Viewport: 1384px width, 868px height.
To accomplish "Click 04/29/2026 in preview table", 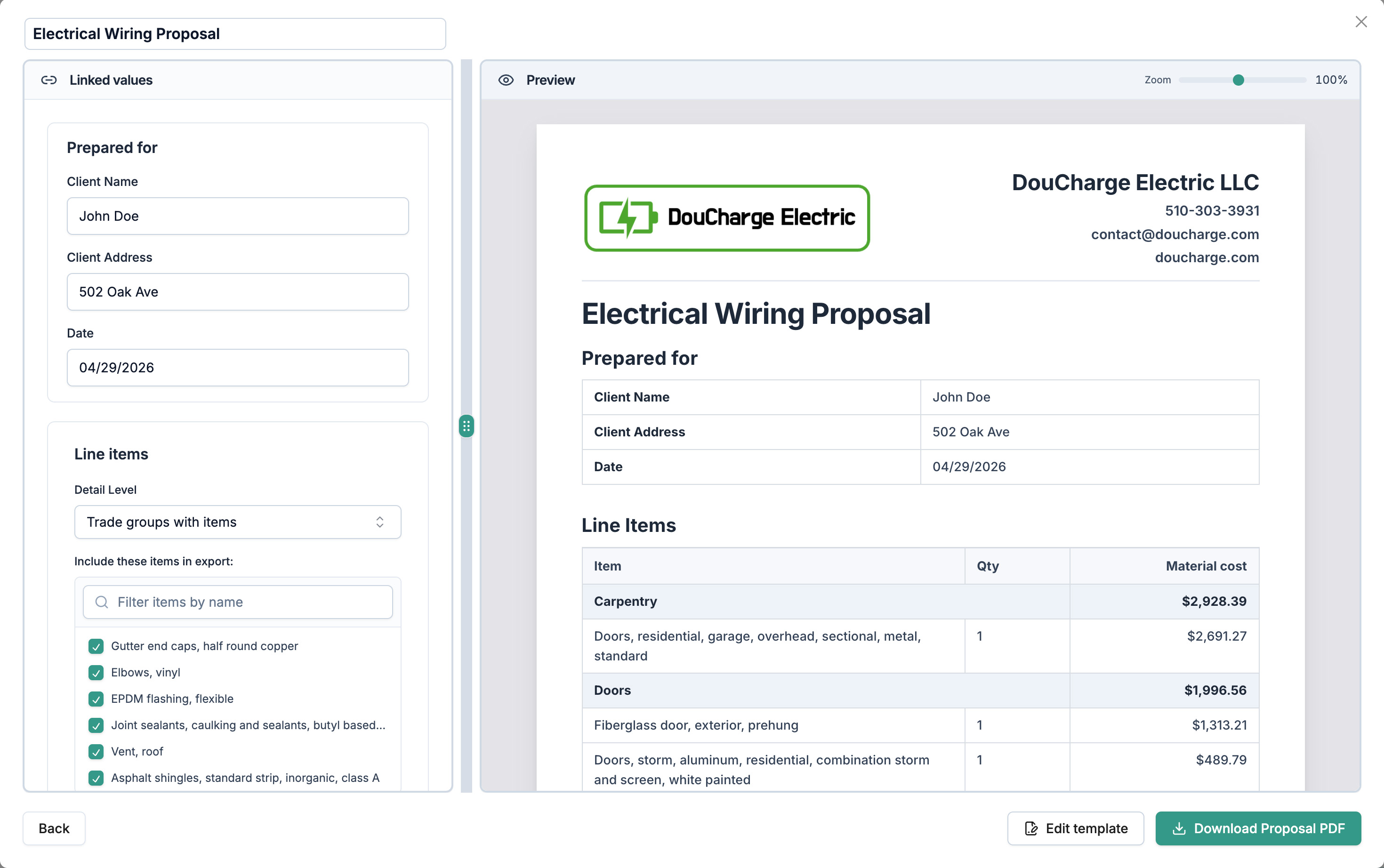I will (969, 467).
